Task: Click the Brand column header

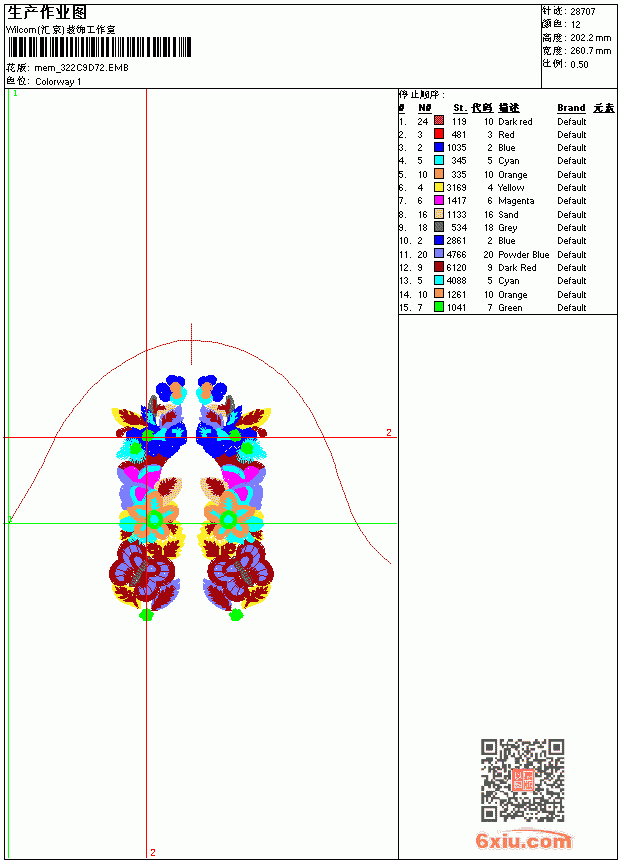Action: (x=571, y=108)
